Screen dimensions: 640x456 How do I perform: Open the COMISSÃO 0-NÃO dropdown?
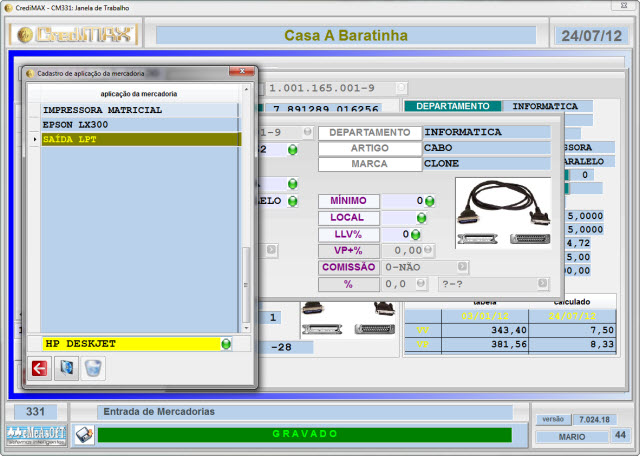click(x=463, y=267)
